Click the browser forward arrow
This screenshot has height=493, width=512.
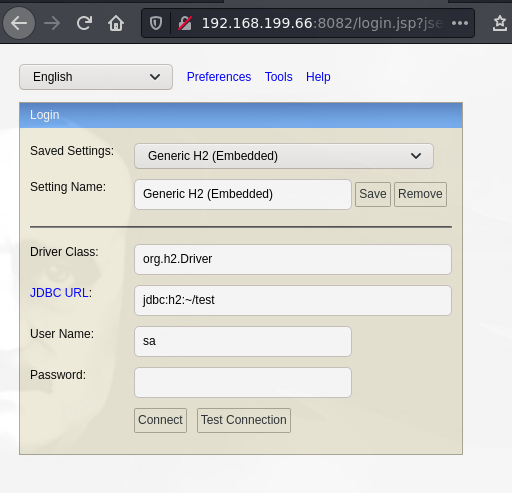[52, 23]
